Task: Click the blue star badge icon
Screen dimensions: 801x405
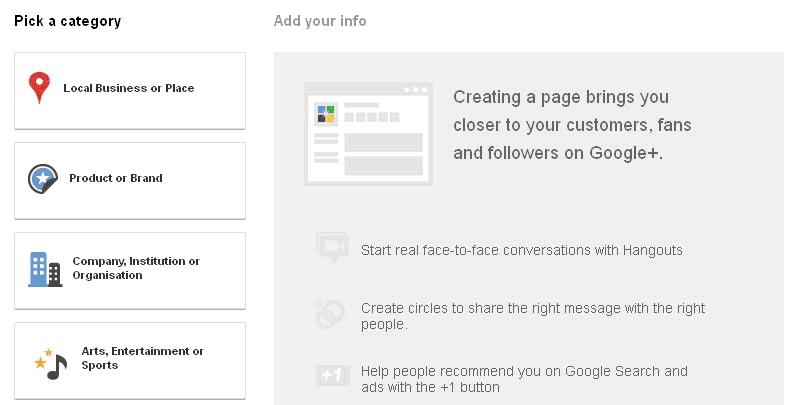Action: (x=43, y=179)
